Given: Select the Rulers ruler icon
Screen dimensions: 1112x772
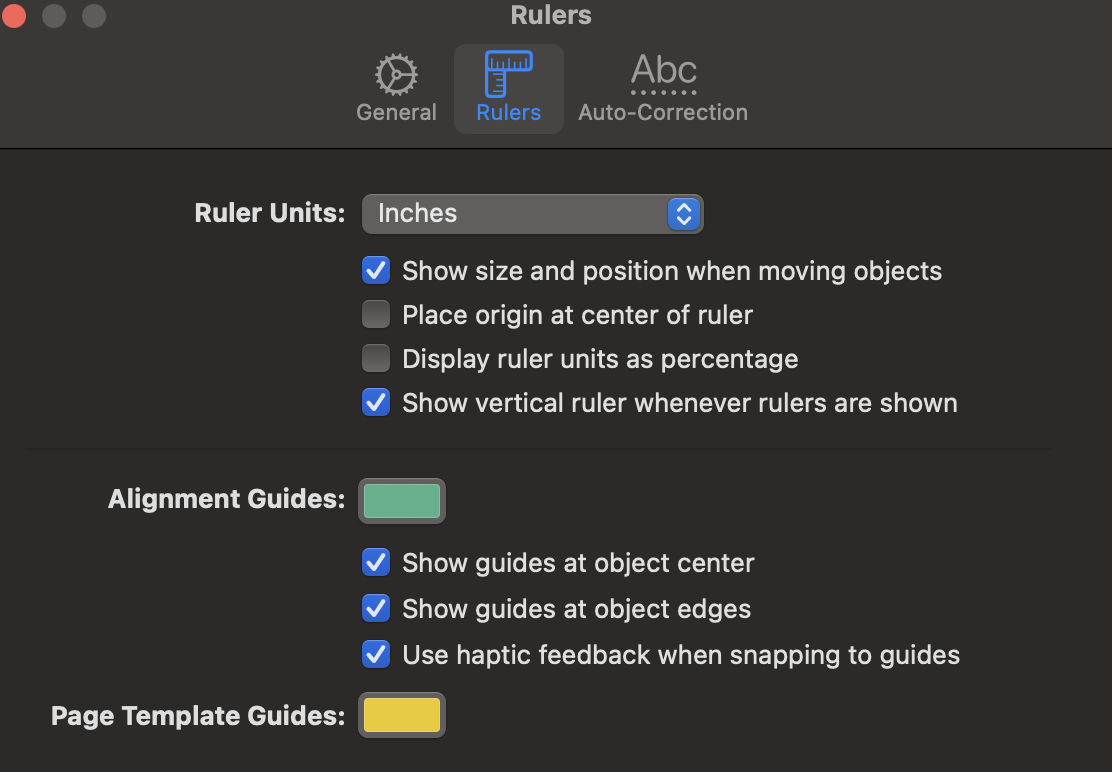Looking at the screenshot, I should click(x=508, y=74).
